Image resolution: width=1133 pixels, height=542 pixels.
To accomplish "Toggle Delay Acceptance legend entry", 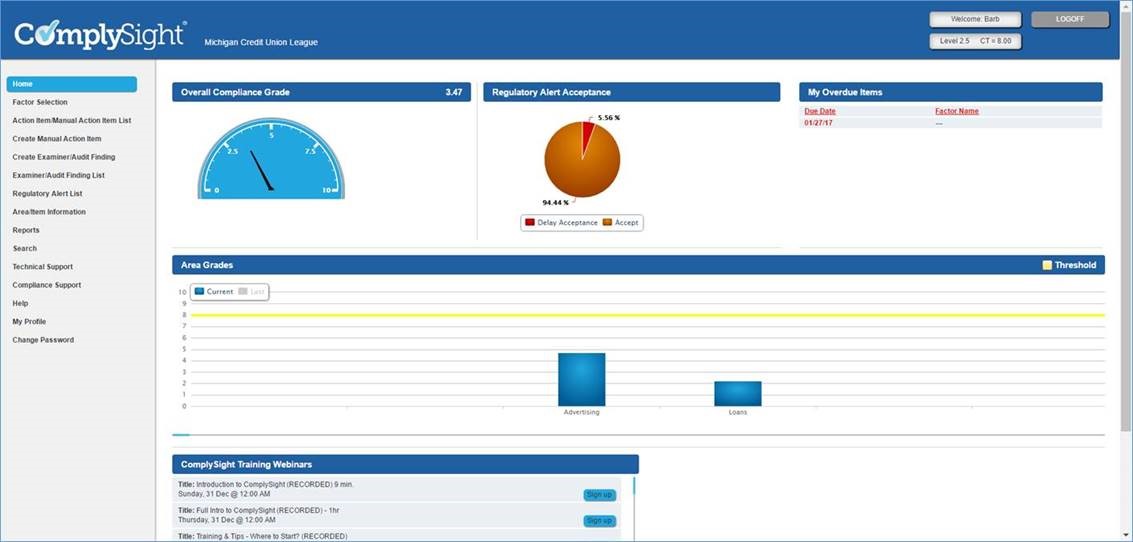I will click(x=561, y=223).
